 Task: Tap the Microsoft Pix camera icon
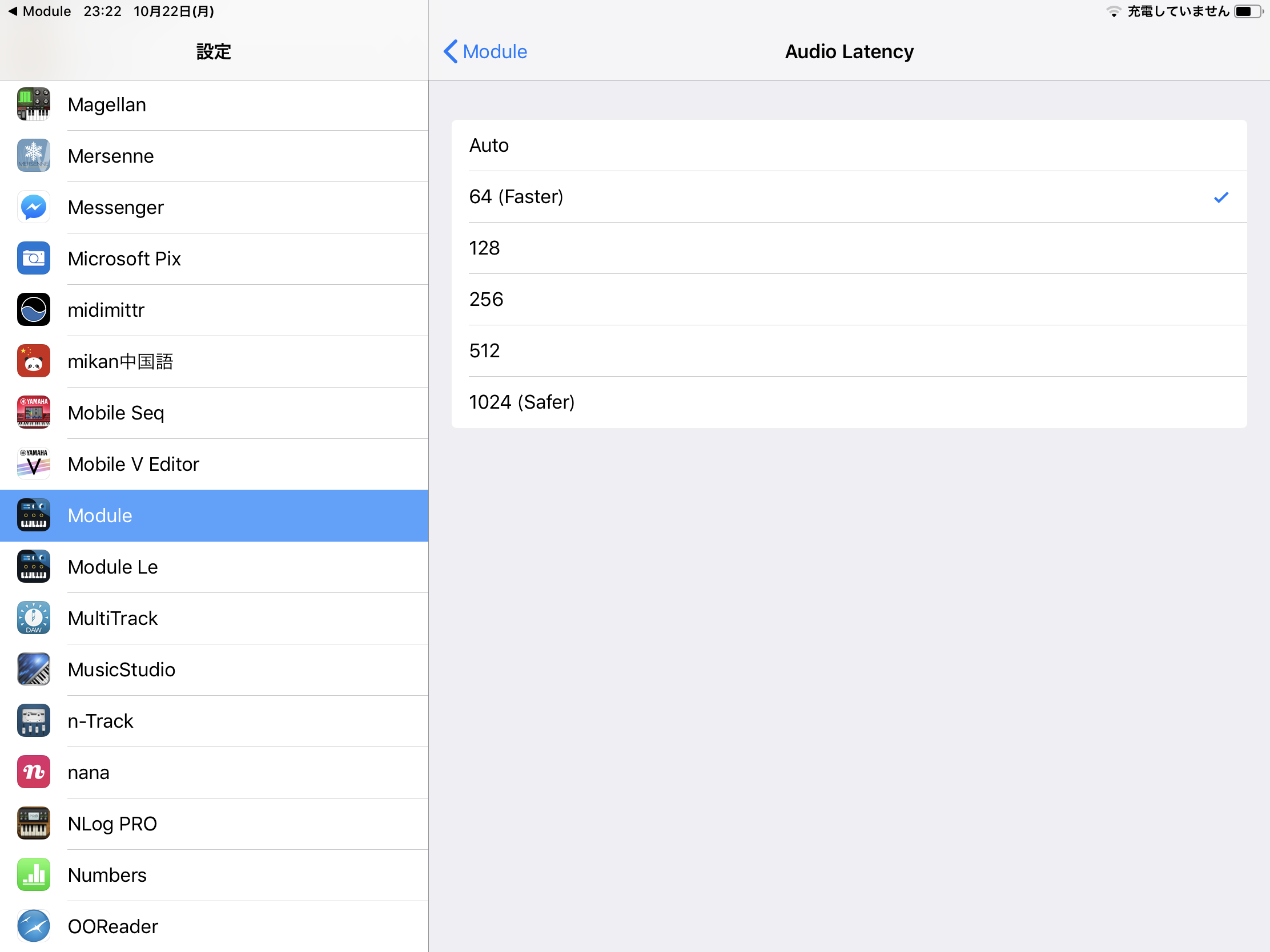tap(33, 258)
